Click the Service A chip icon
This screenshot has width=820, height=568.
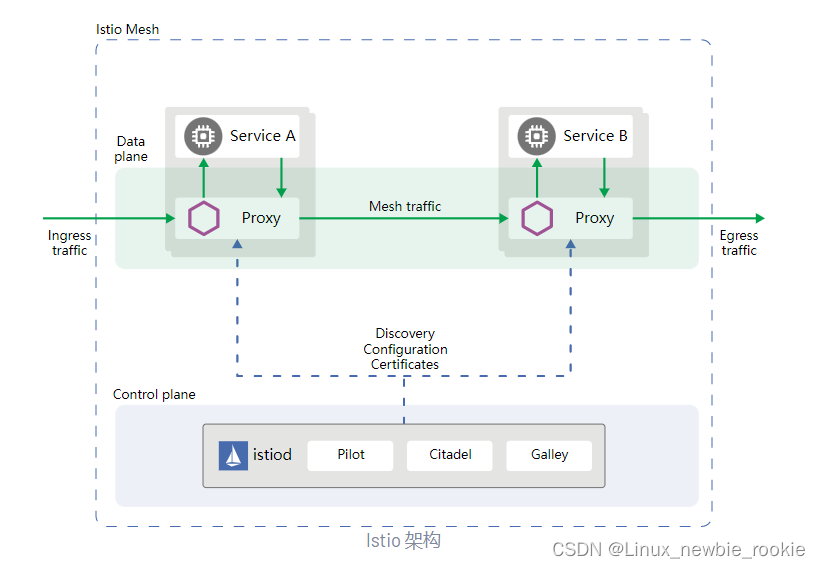[x=203, y=136]
